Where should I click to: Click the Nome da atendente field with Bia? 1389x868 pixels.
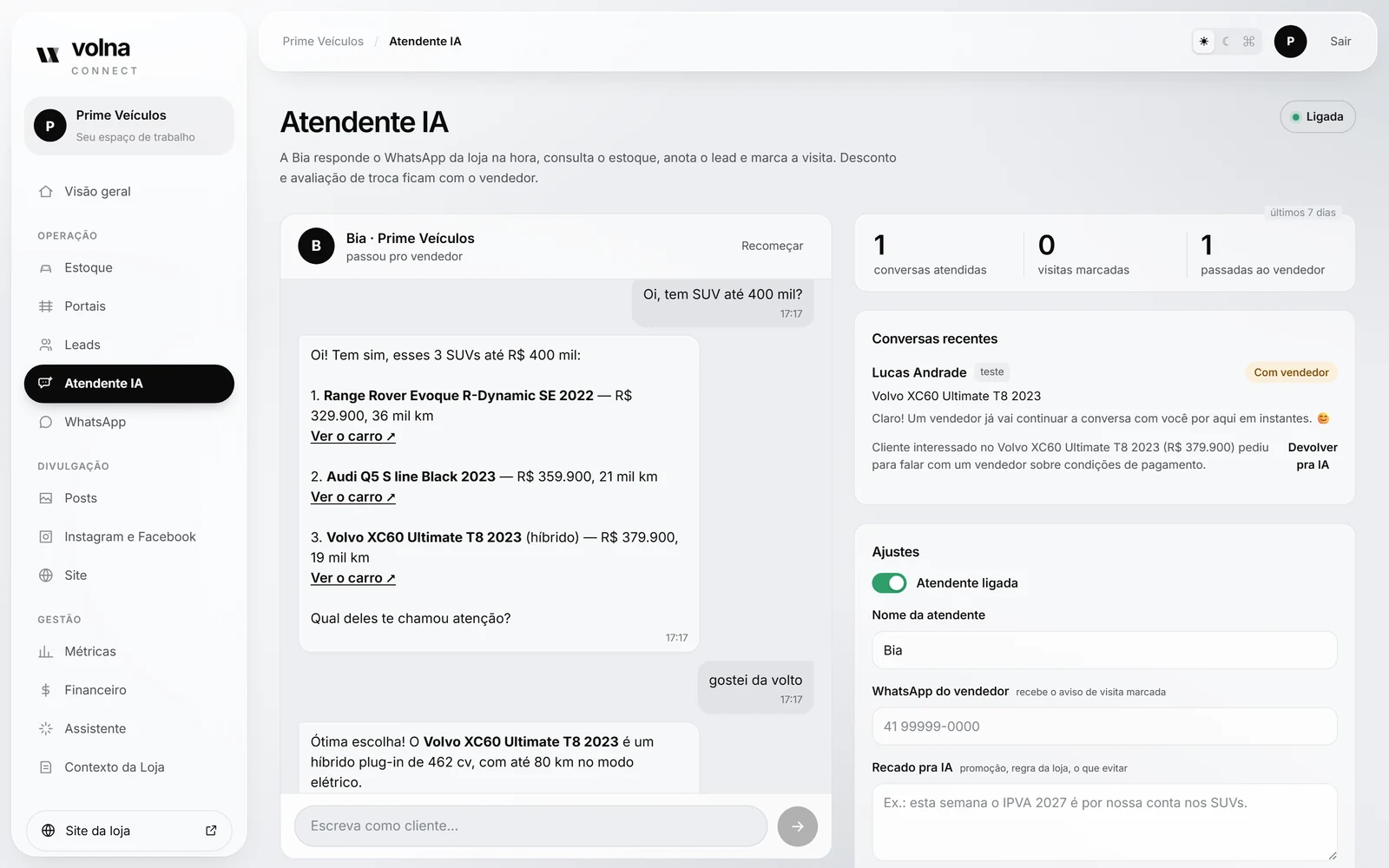click(1104, 650)
